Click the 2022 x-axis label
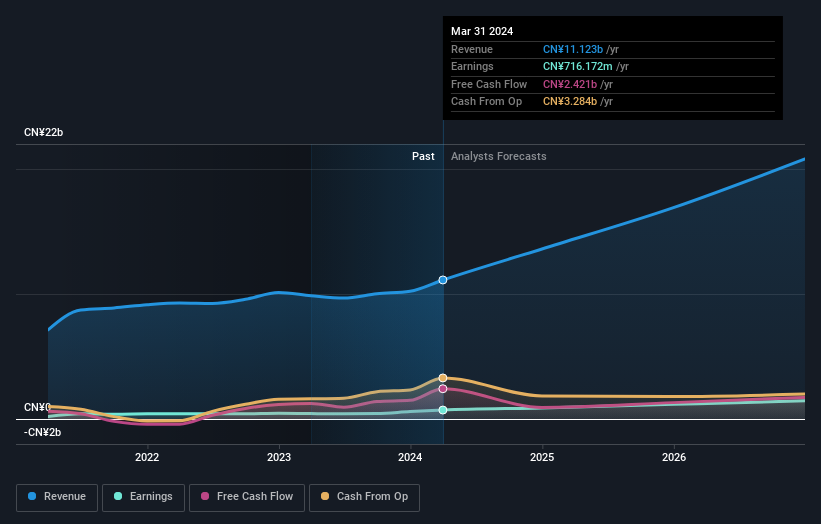This screenshot has width=821, height=524. (147, 457)
